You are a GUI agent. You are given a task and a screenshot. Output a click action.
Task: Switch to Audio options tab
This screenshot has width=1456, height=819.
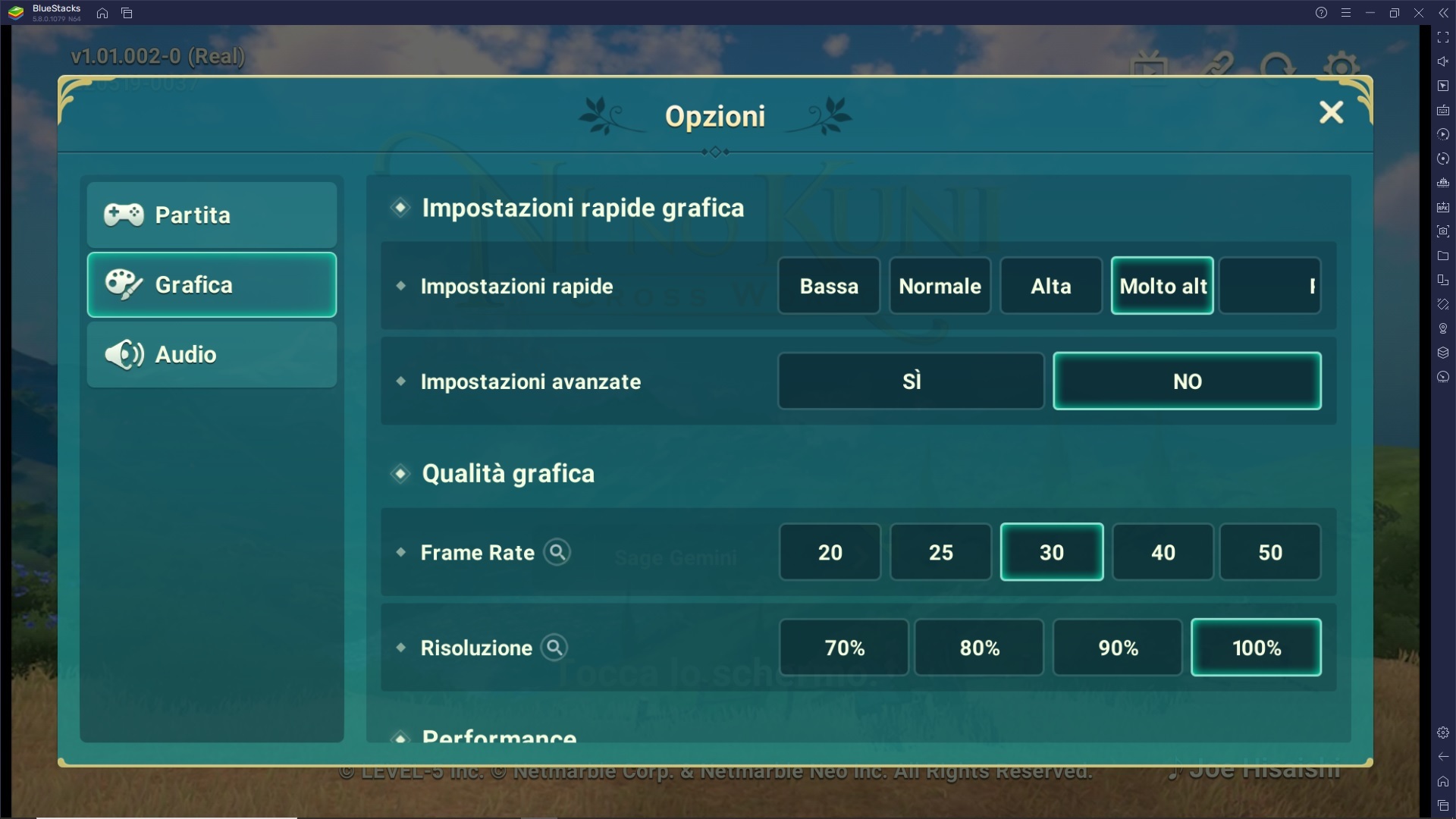coord(211,354)
